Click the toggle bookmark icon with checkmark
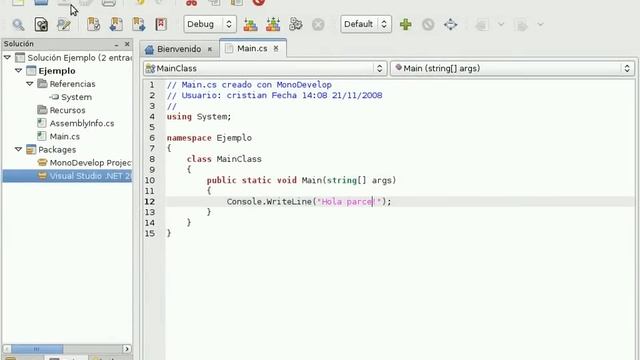 (x=93, y=24)
